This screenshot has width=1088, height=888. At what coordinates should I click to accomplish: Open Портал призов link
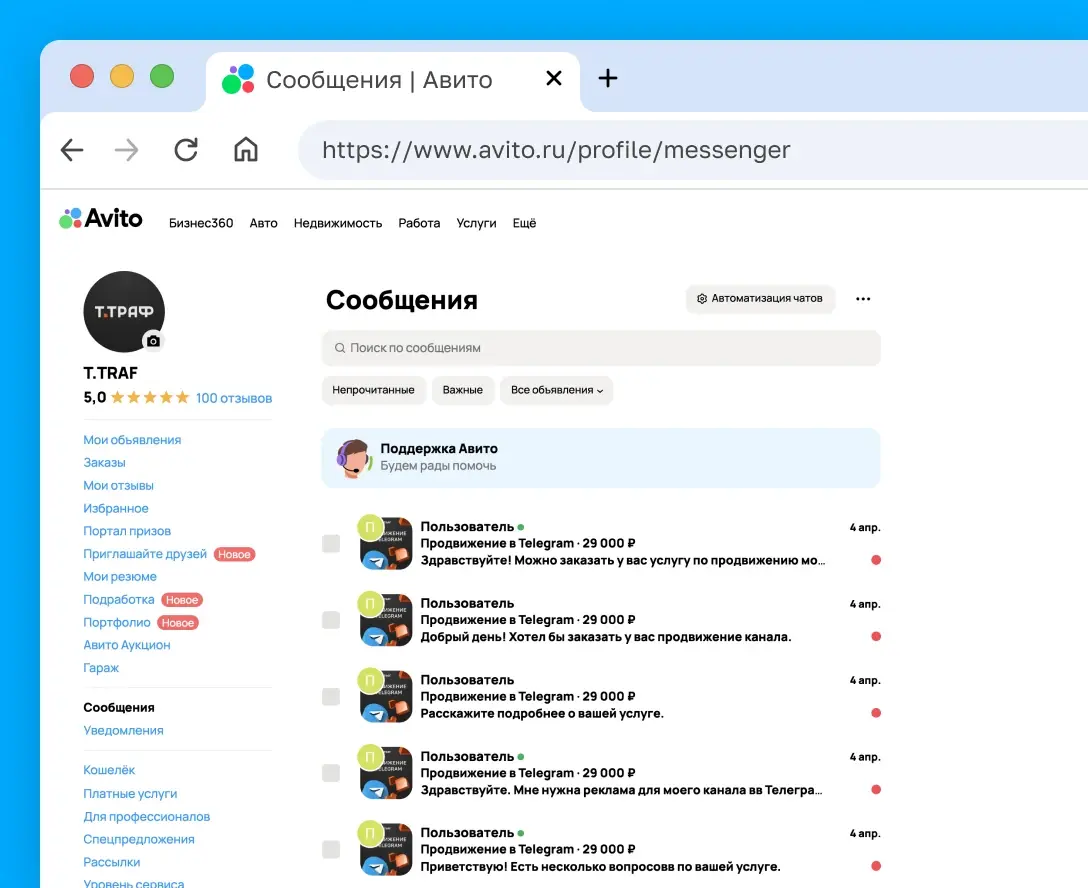127,531
